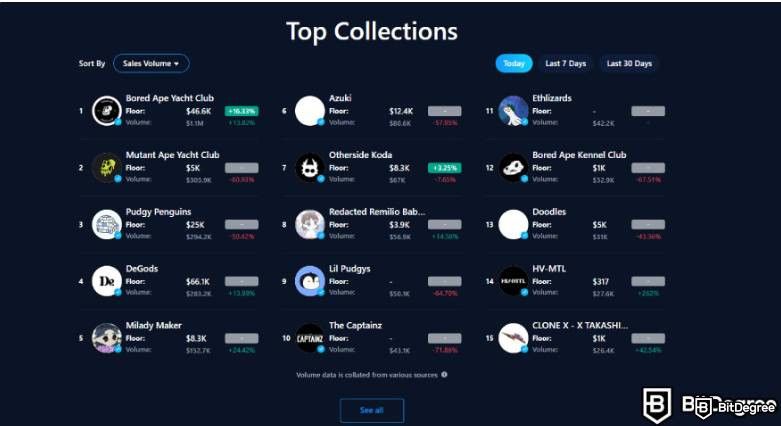Click the $66.1K DeGods floor price
This screenshot has width=781, height=426.
click(x=198, y=282)
